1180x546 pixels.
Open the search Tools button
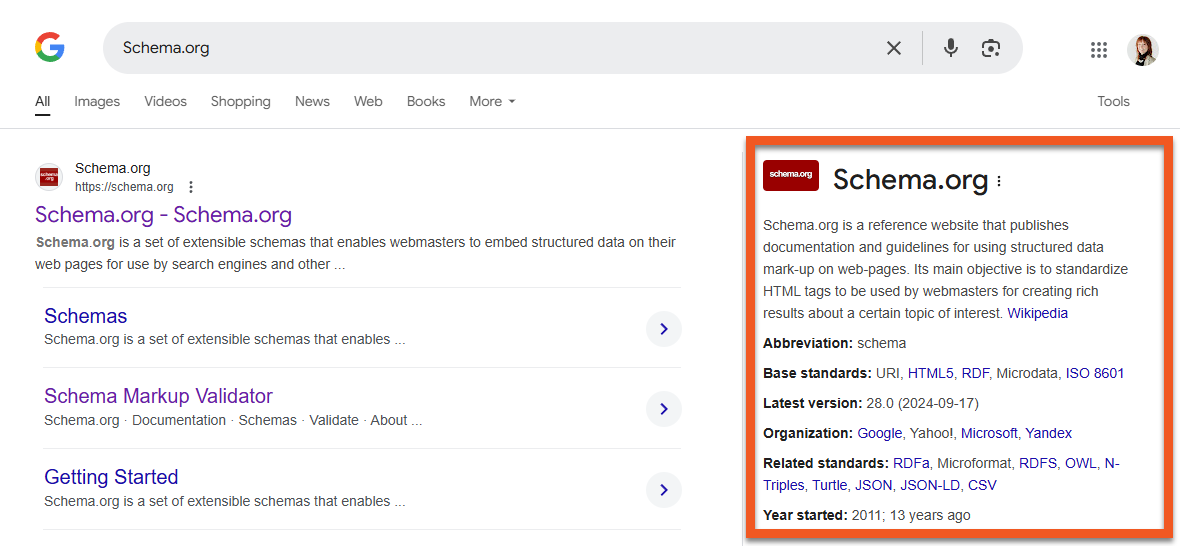pos(1113,101)
